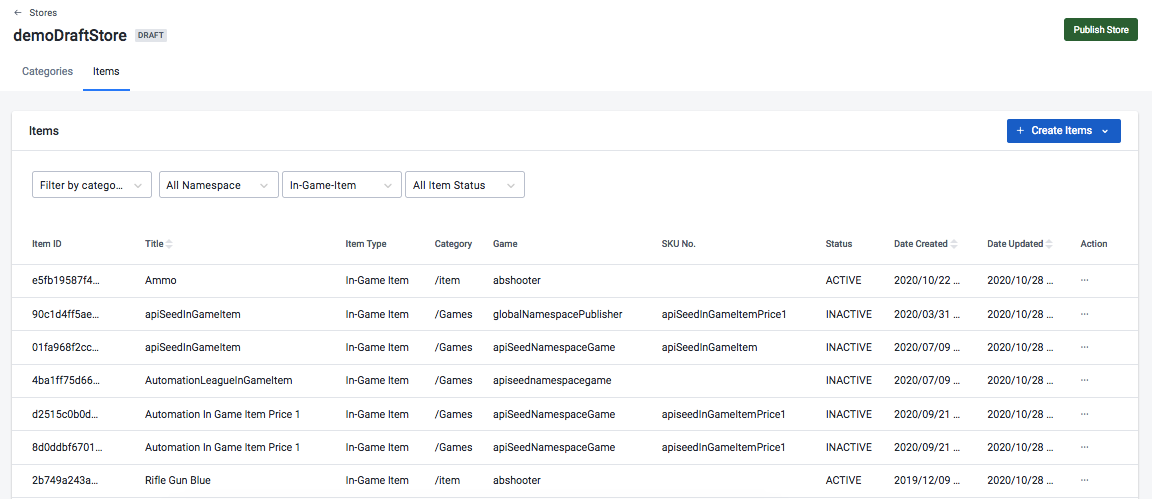Open the In-Game-Item type dropdown

click(342, 185)
